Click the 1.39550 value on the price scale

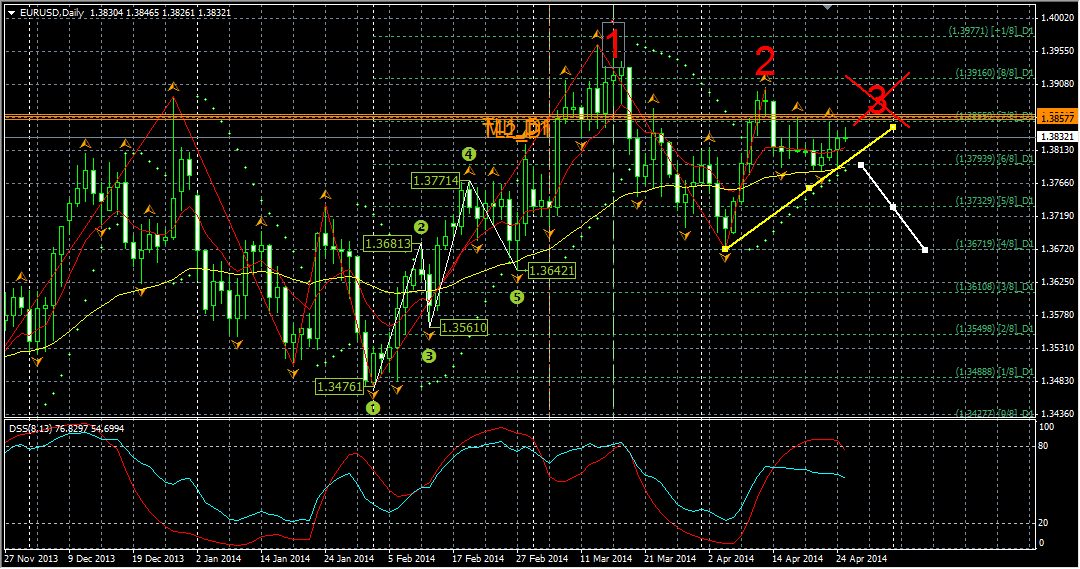tap(1057, 50)
